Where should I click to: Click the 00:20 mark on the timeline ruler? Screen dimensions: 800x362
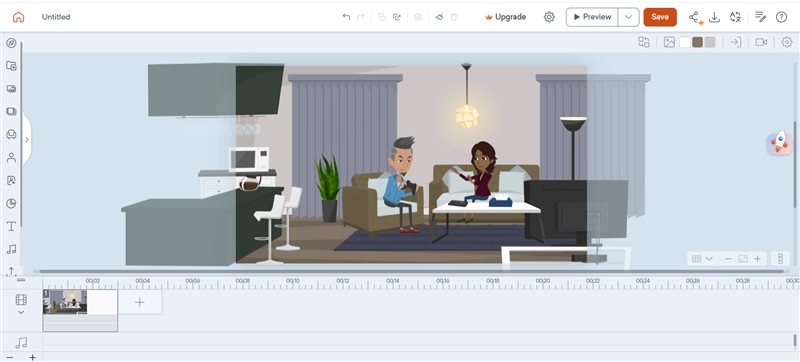(542, 281)
